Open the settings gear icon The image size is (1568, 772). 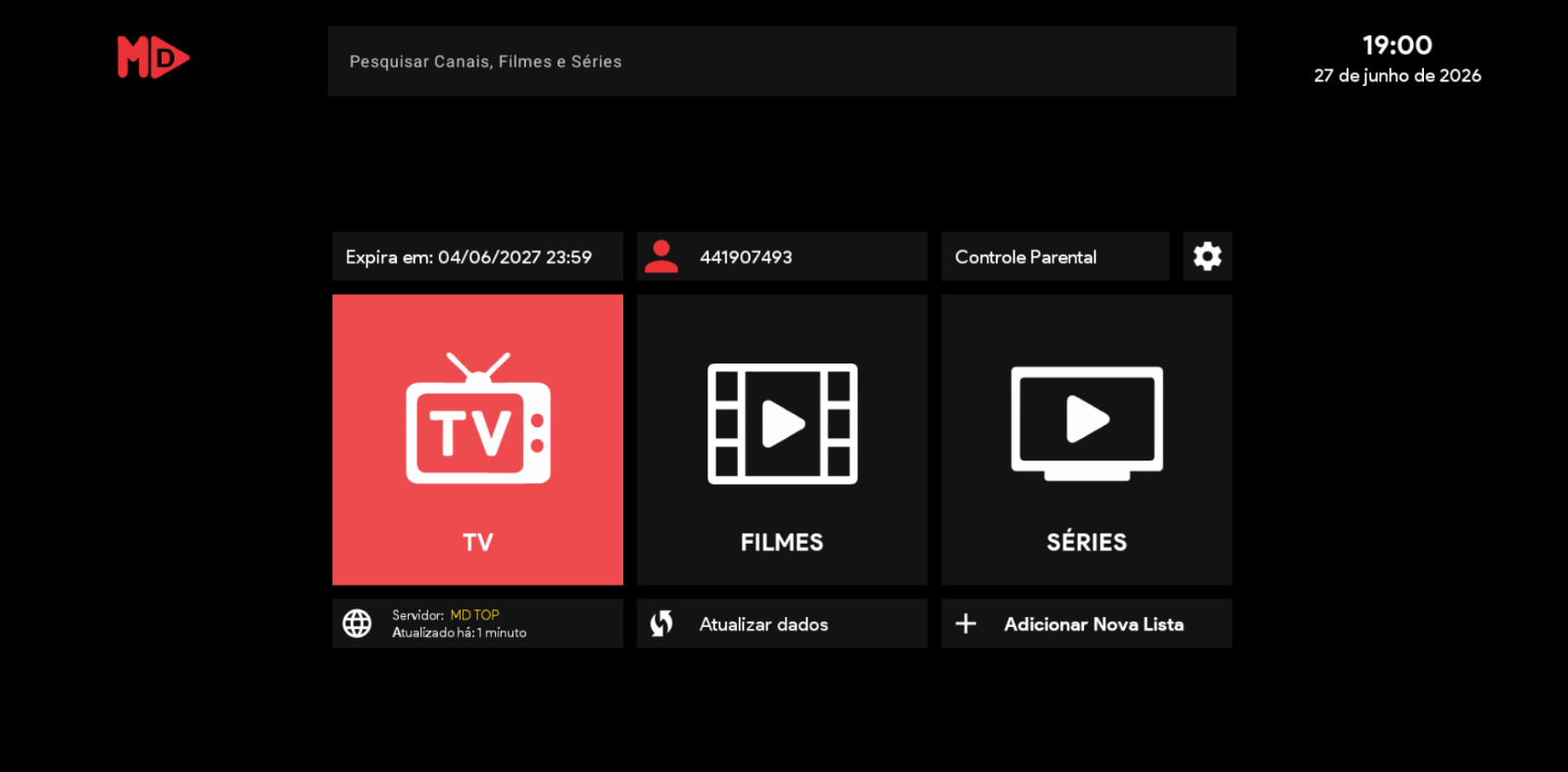[1206, 257]
